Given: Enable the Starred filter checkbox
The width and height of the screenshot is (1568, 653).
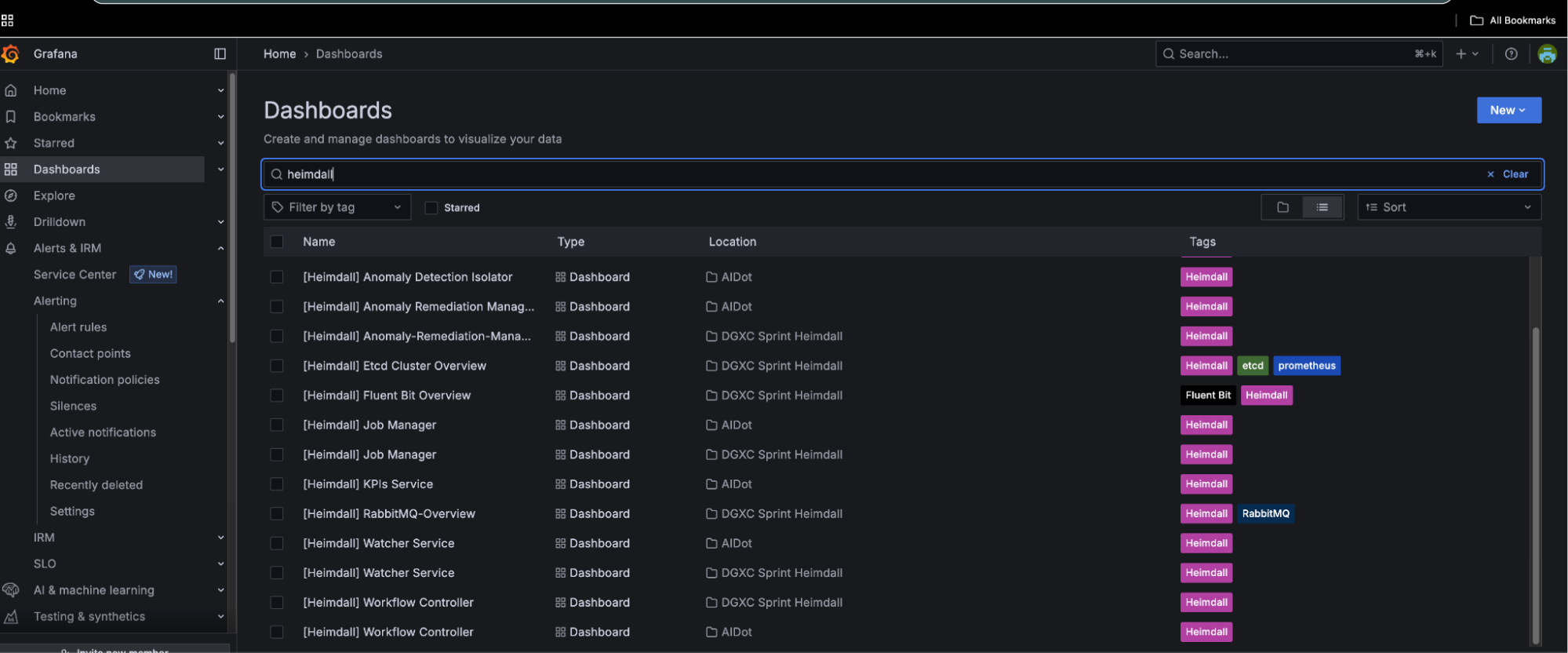Looking at the screenshot, I should [x=431, y=208].
